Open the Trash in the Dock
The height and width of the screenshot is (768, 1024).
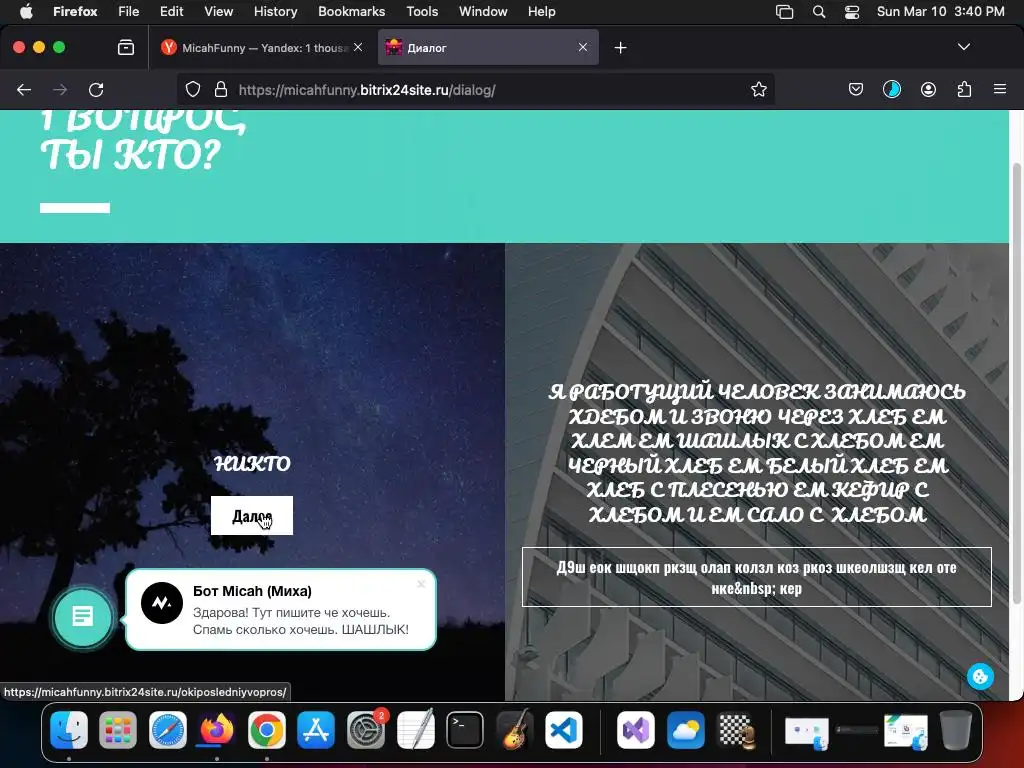(x=955, y=729)
